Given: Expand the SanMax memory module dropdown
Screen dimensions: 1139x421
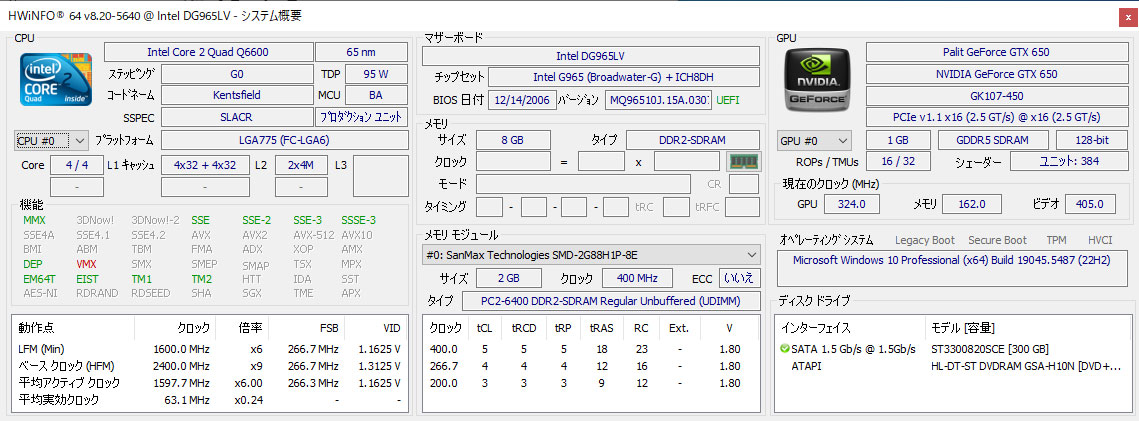Looking at the screenshot, I should [x=591, y=256].
